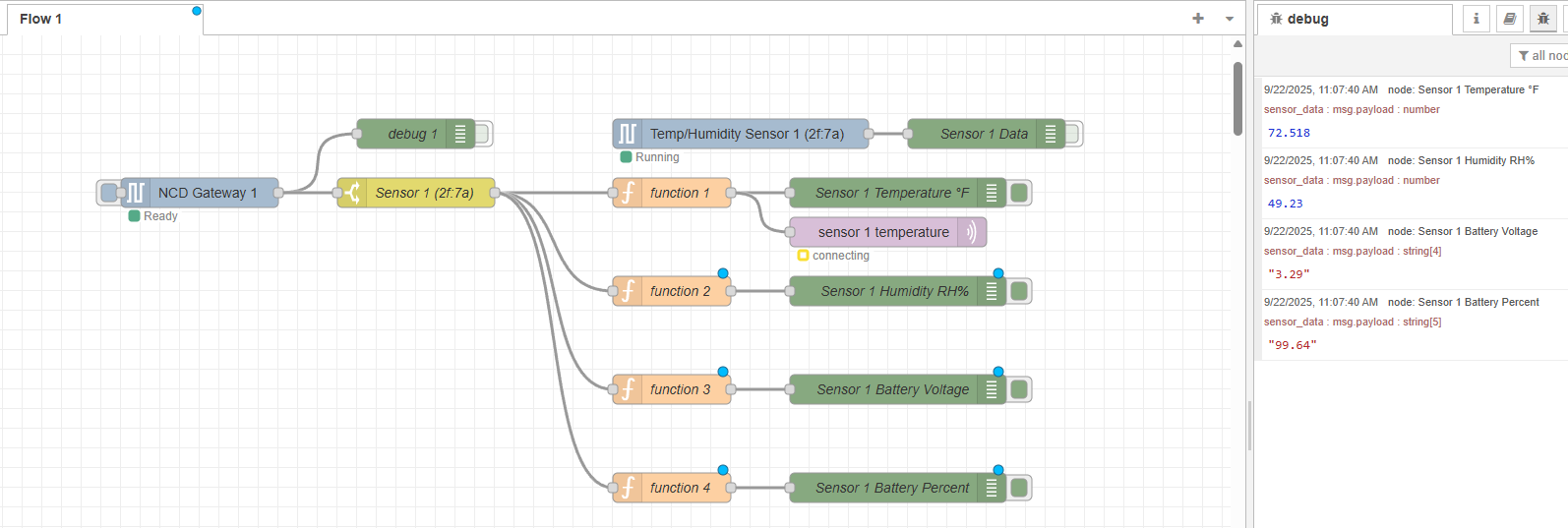Viewport: 1568px width, 528px height.
Task: Select the Temp/Humidity Sensor 1 node icon
Action: 628,134
